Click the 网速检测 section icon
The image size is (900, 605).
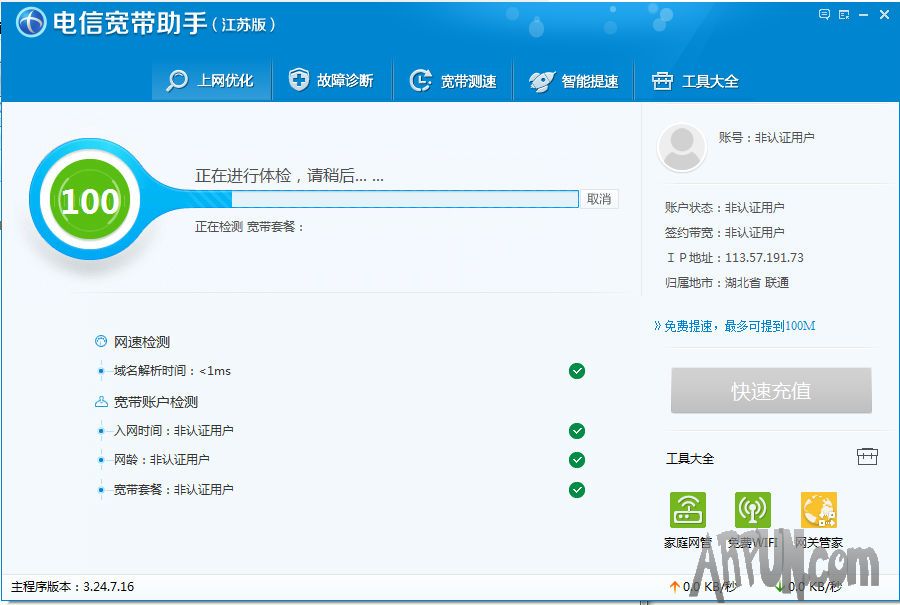100,342
